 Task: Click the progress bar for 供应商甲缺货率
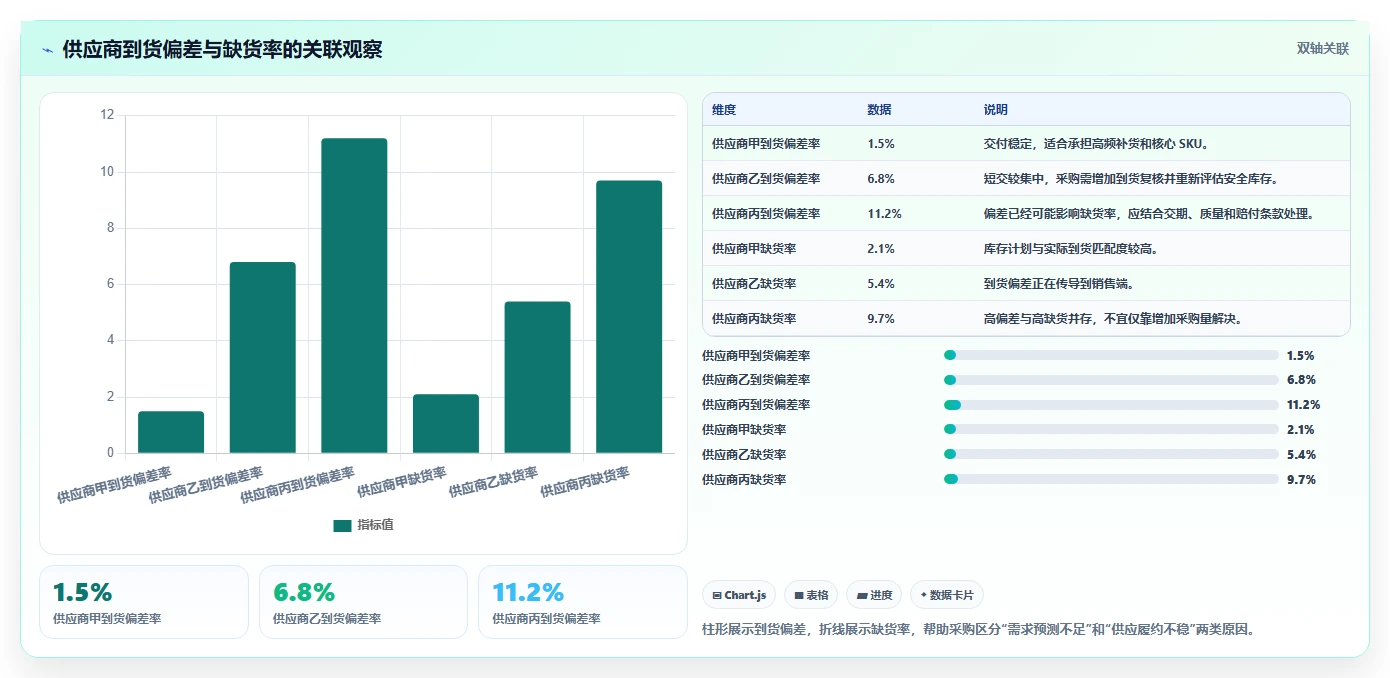click(x=1111, y=430)
